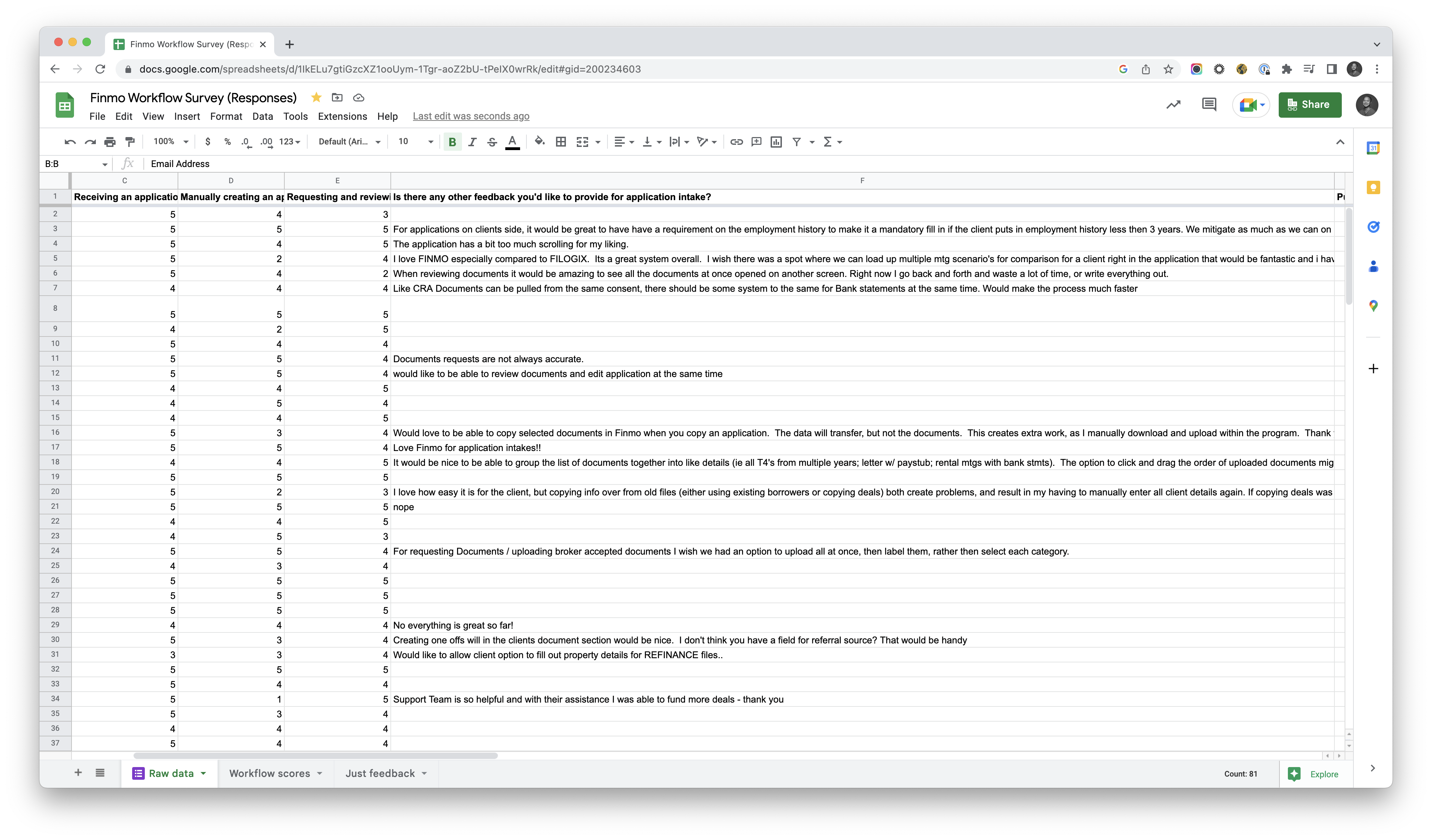1432x840 pixels.
Task: Click the borders grid icon
Action: pyautogui.click(x=561, y=142)
